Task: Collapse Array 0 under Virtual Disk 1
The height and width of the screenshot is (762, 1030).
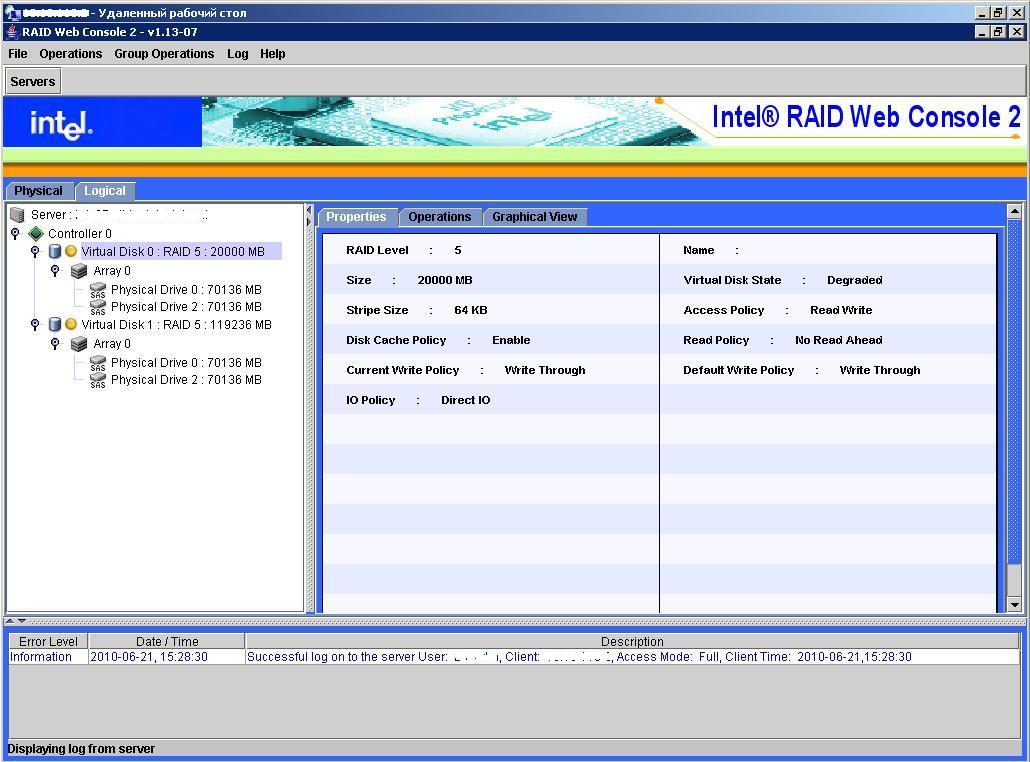Action: 55,344
